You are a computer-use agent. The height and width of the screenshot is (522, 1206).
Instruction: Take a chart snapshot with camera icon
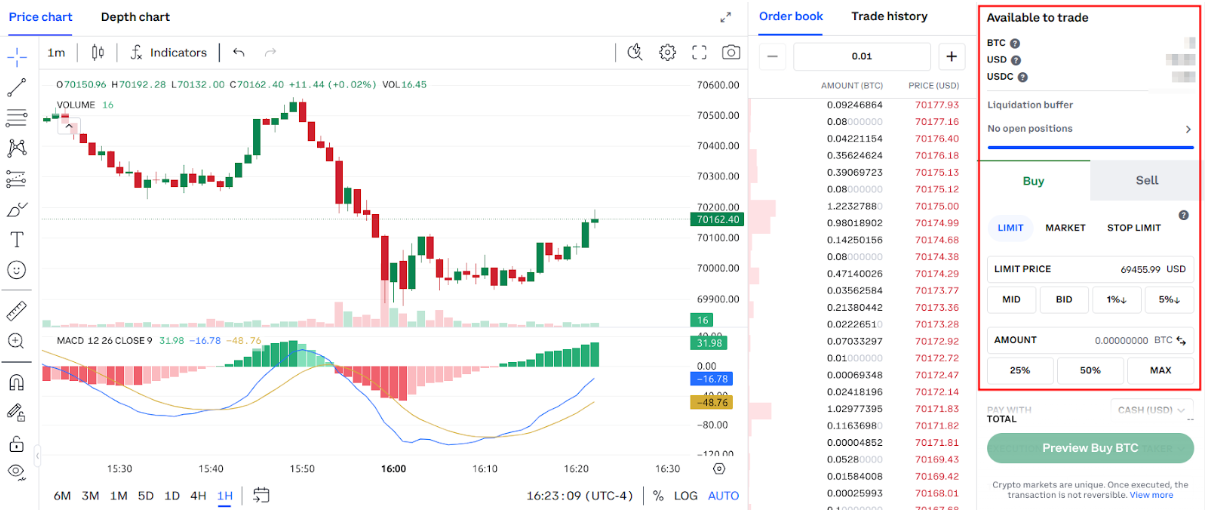click(732, 53)
